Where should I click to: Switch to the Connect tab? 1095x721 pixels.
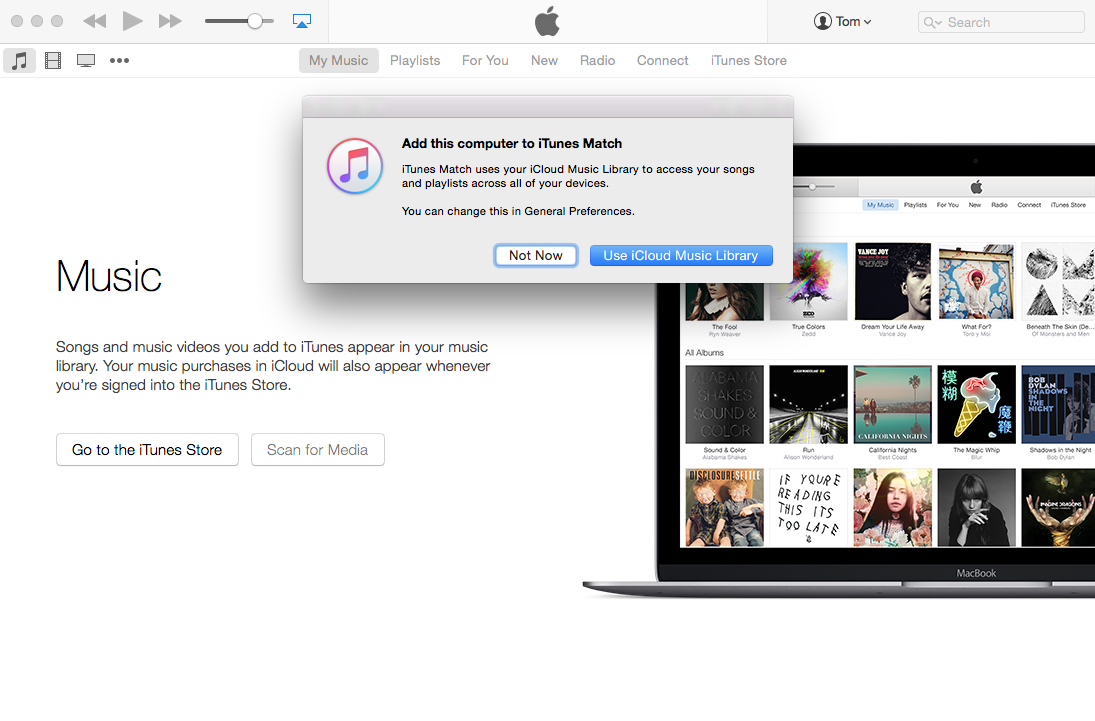[x=663, y=60]
